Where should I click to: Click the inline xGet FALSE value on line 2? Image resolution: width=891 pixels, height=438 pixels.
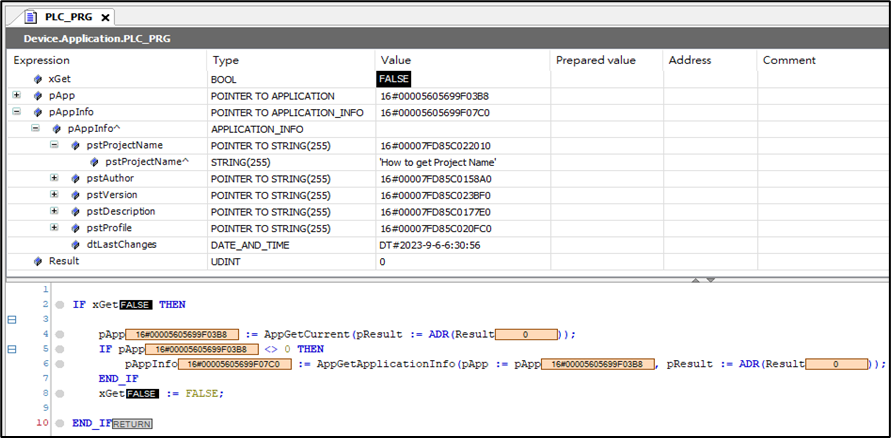point(135,305)
